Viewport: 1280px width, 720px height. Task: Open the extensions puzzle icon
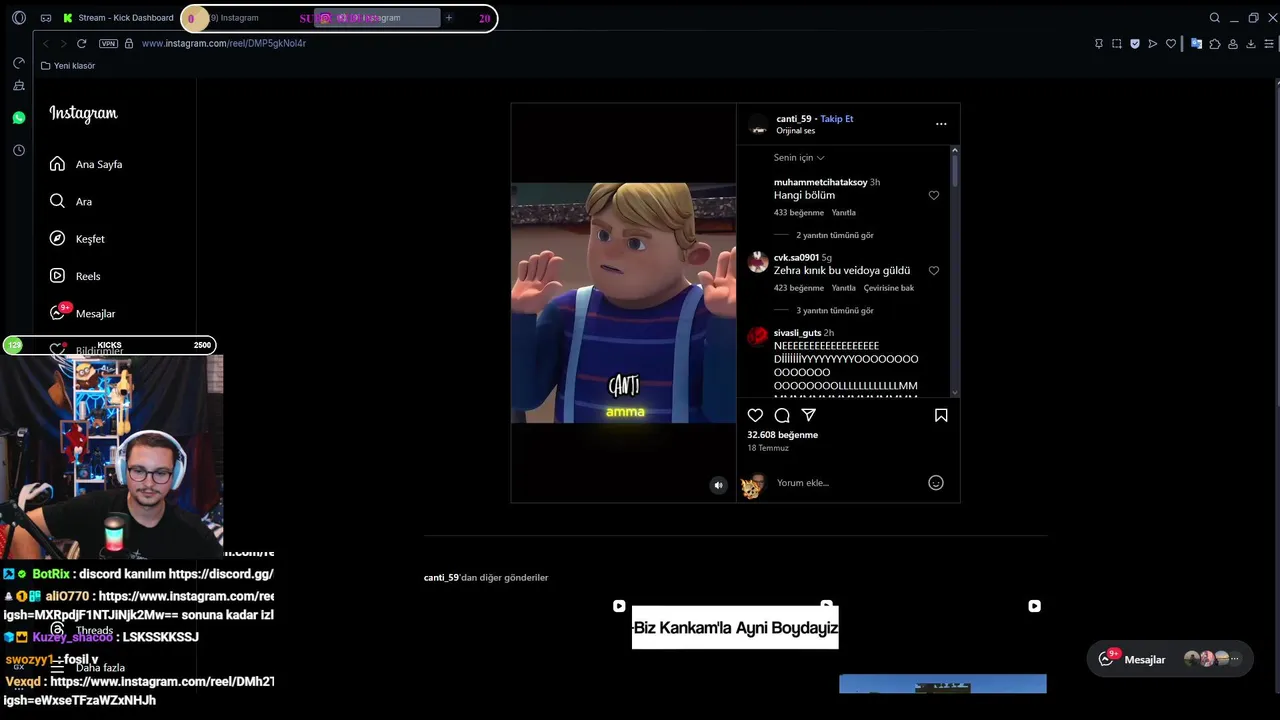click(1215, 44)
